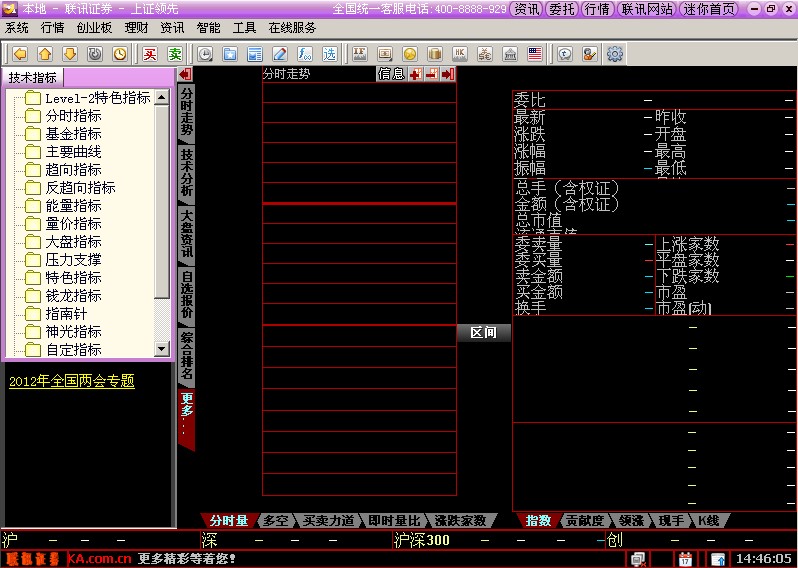Click the US flag market icon

click(x=535, y=53)
